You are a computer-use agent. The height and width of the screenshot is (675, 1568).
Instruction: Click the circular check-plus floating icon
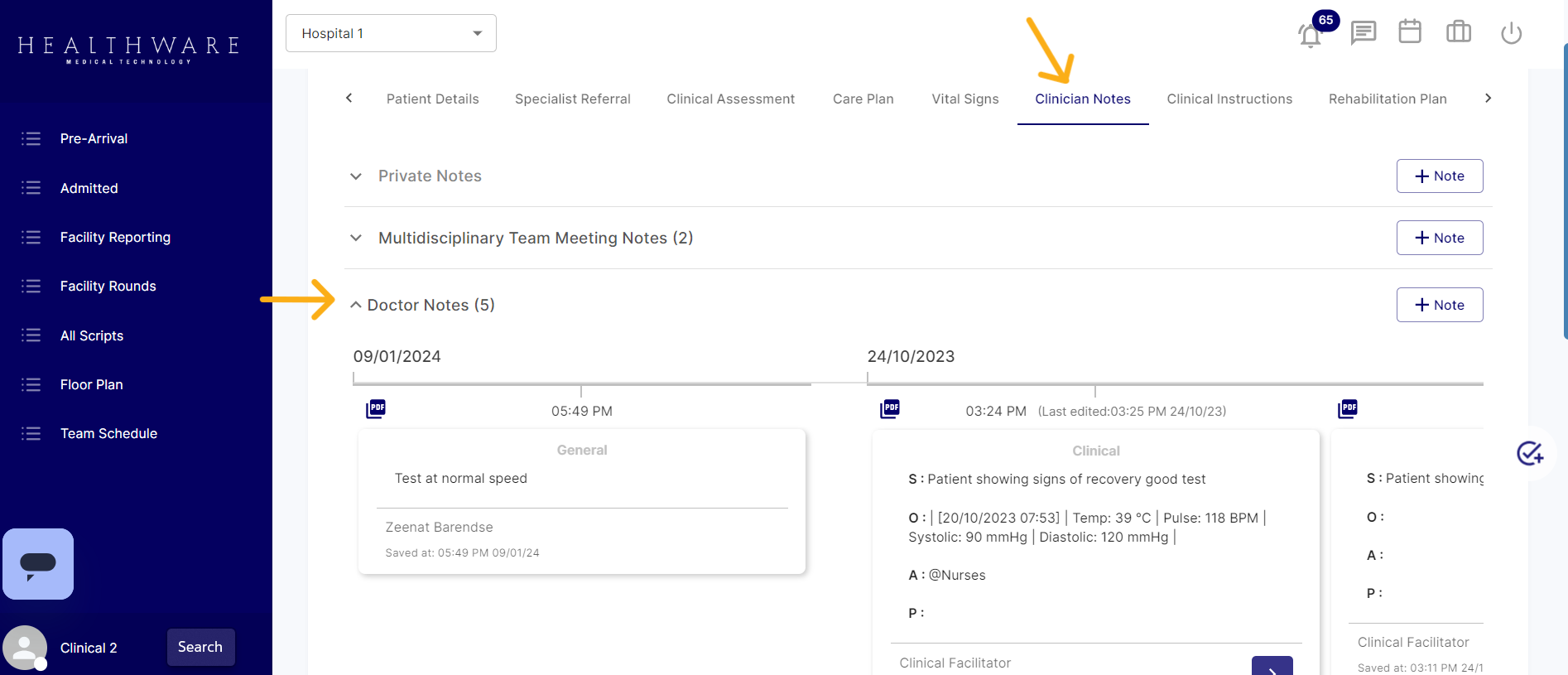[1529, 453]
